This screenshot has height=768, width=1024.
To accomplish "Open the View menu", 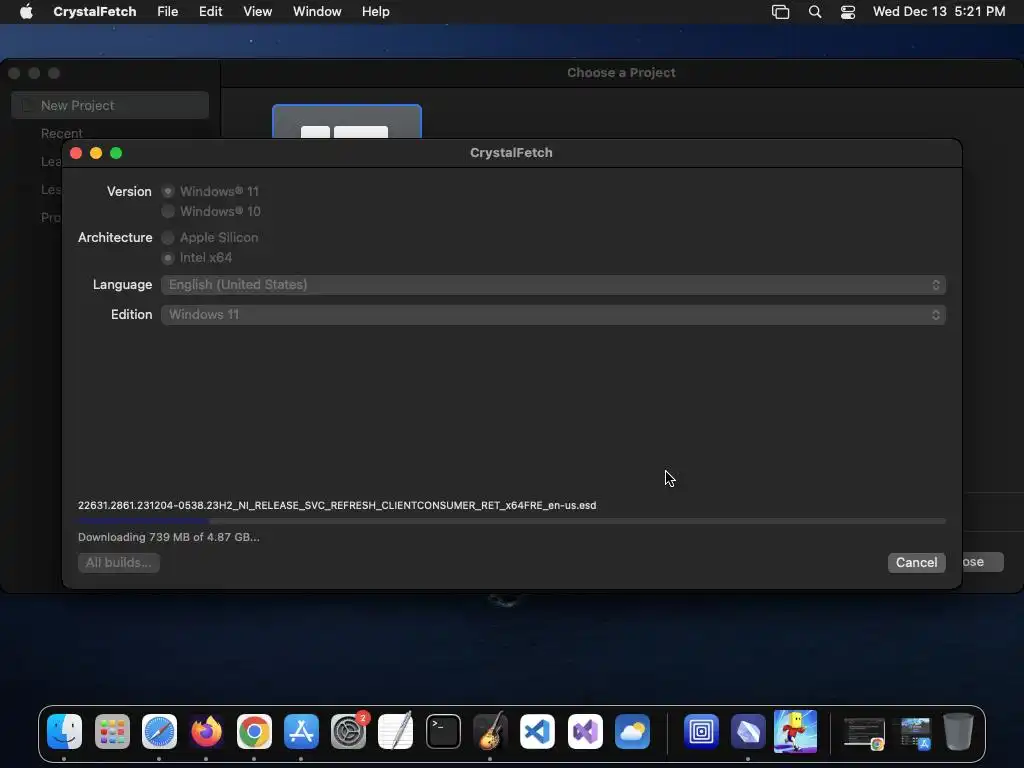I will tap(257, 12).
